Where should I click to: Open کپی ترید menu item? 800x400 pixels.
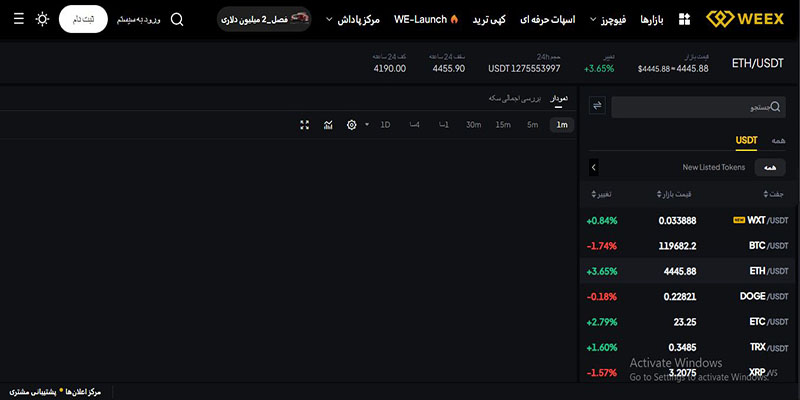[x=489, y=20]
